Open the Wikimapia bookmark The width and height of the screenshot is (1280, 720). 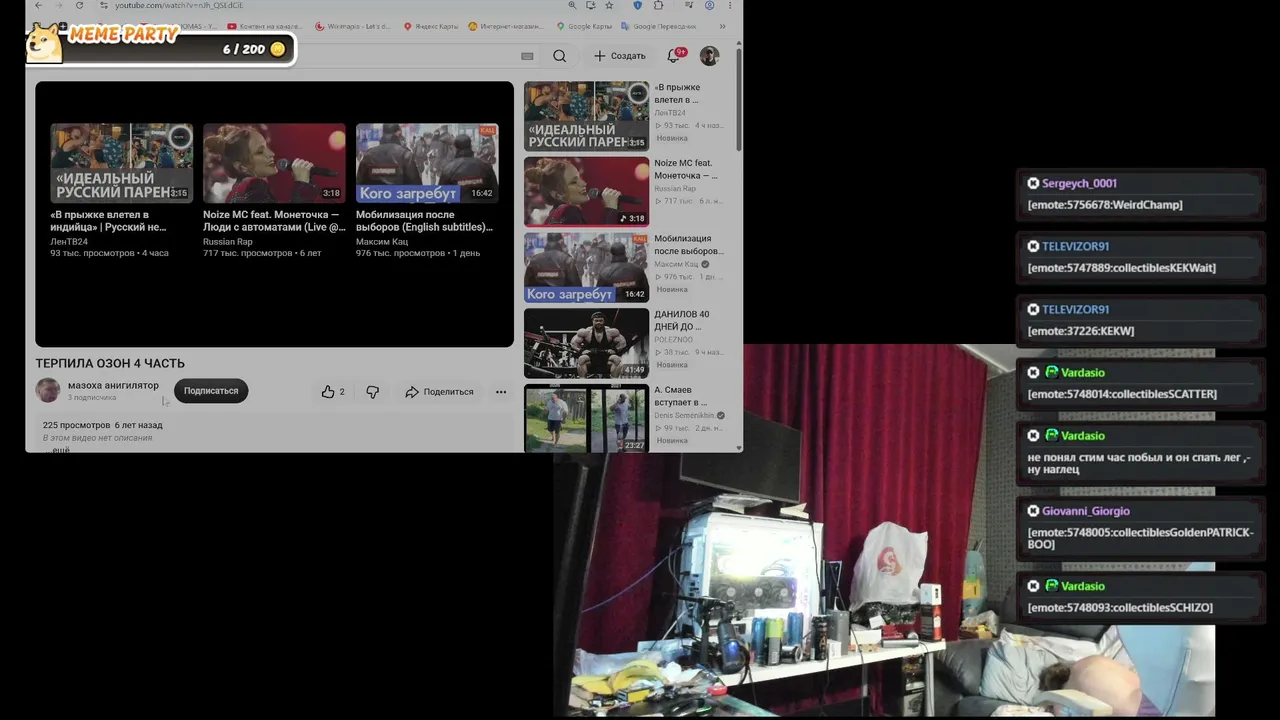click(352, 26)
